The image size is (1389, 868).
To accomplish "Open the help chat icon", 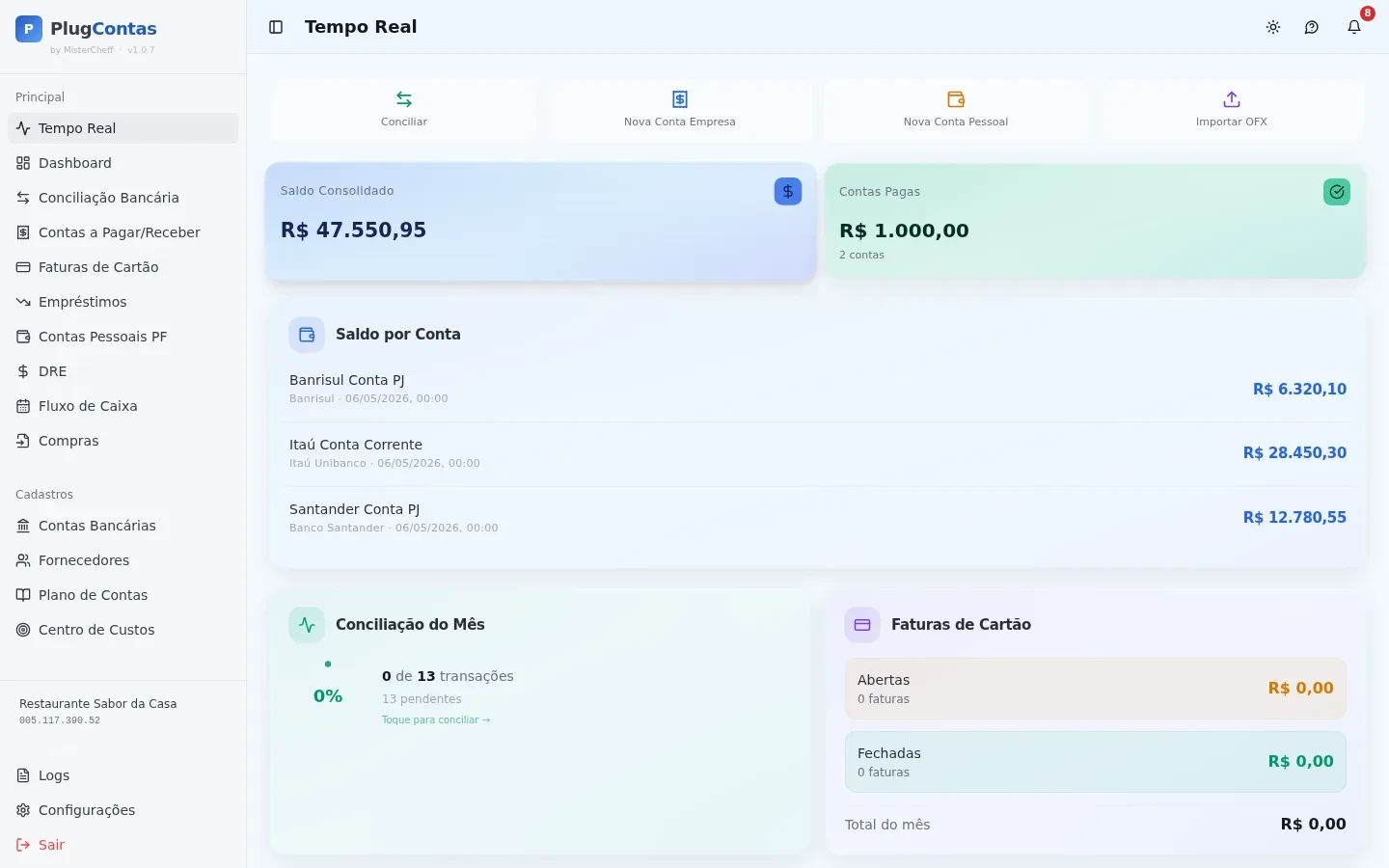I will 1312,27.
